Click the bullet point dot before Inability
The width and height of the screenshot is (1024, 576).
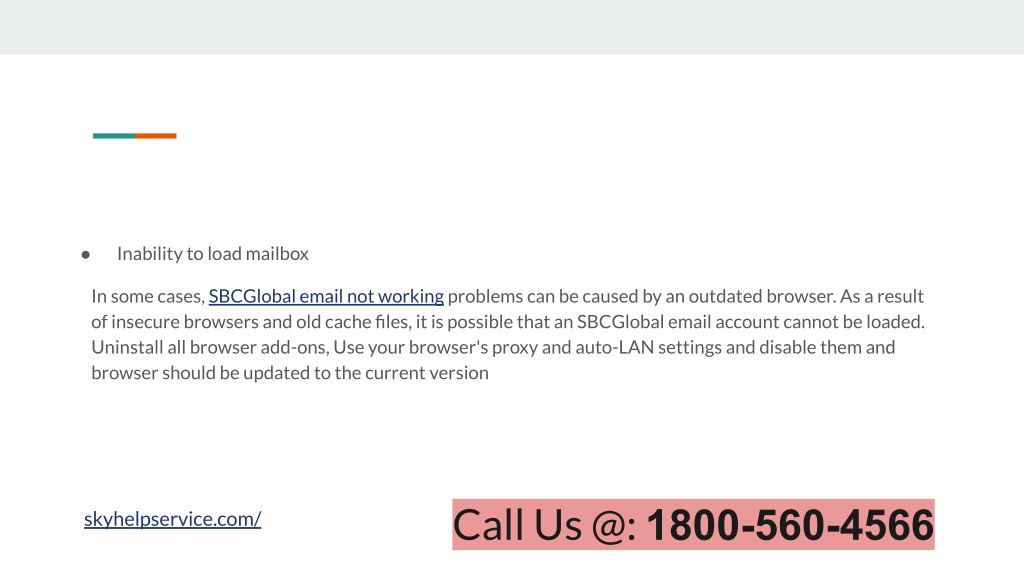[x=86, y=255]
